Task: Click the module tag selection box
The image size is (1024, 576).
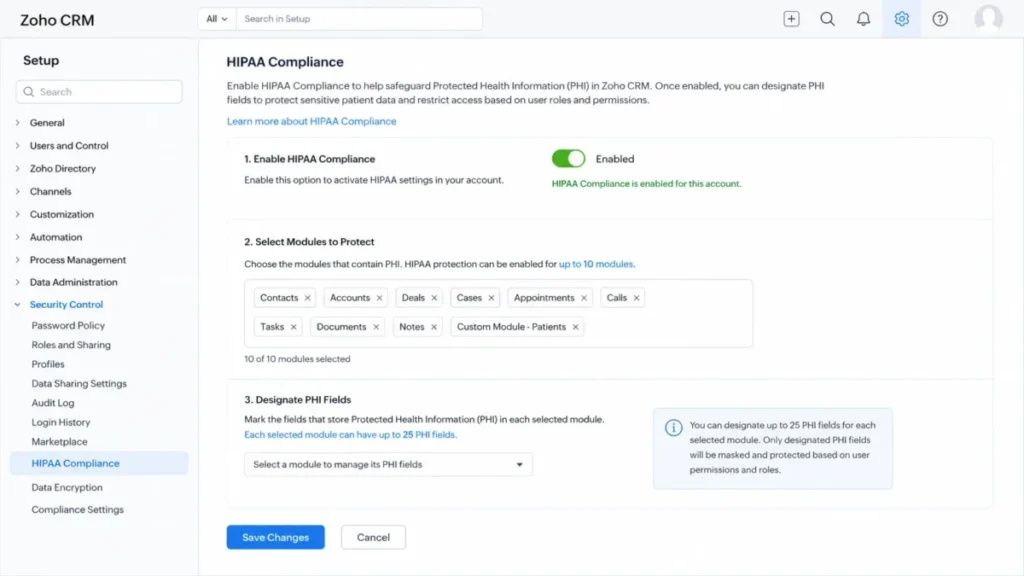Action: pyautogui.click(x=498, y=313)
